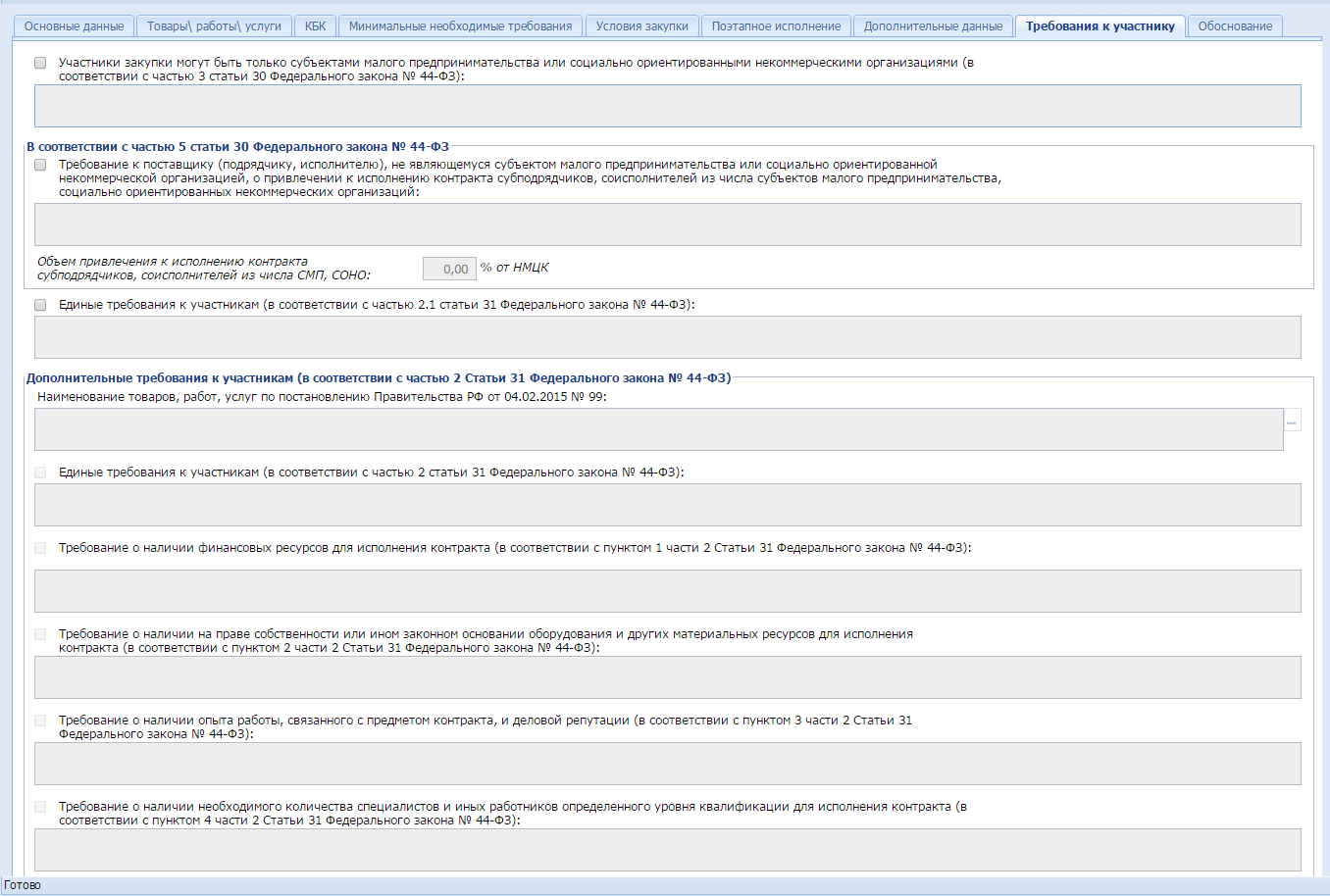This screenshot has height=896, width=1330.
Task: Click the text area under small business participants
Action: 667,106
